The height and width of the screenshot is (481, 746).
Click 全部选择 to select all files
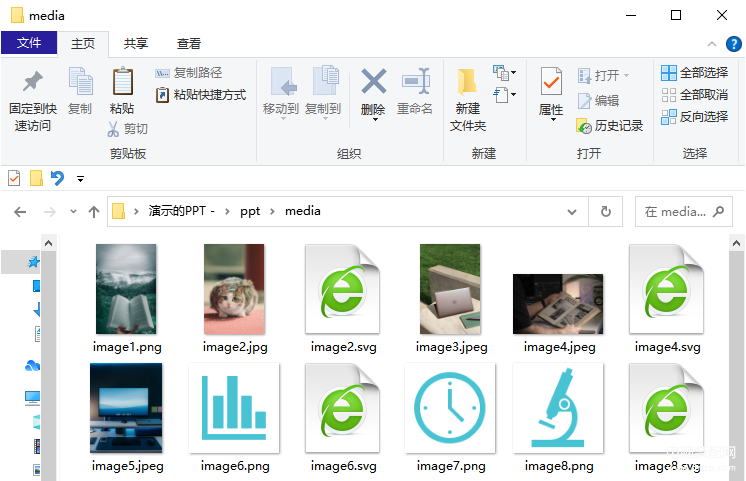click(x=695, y=73)
